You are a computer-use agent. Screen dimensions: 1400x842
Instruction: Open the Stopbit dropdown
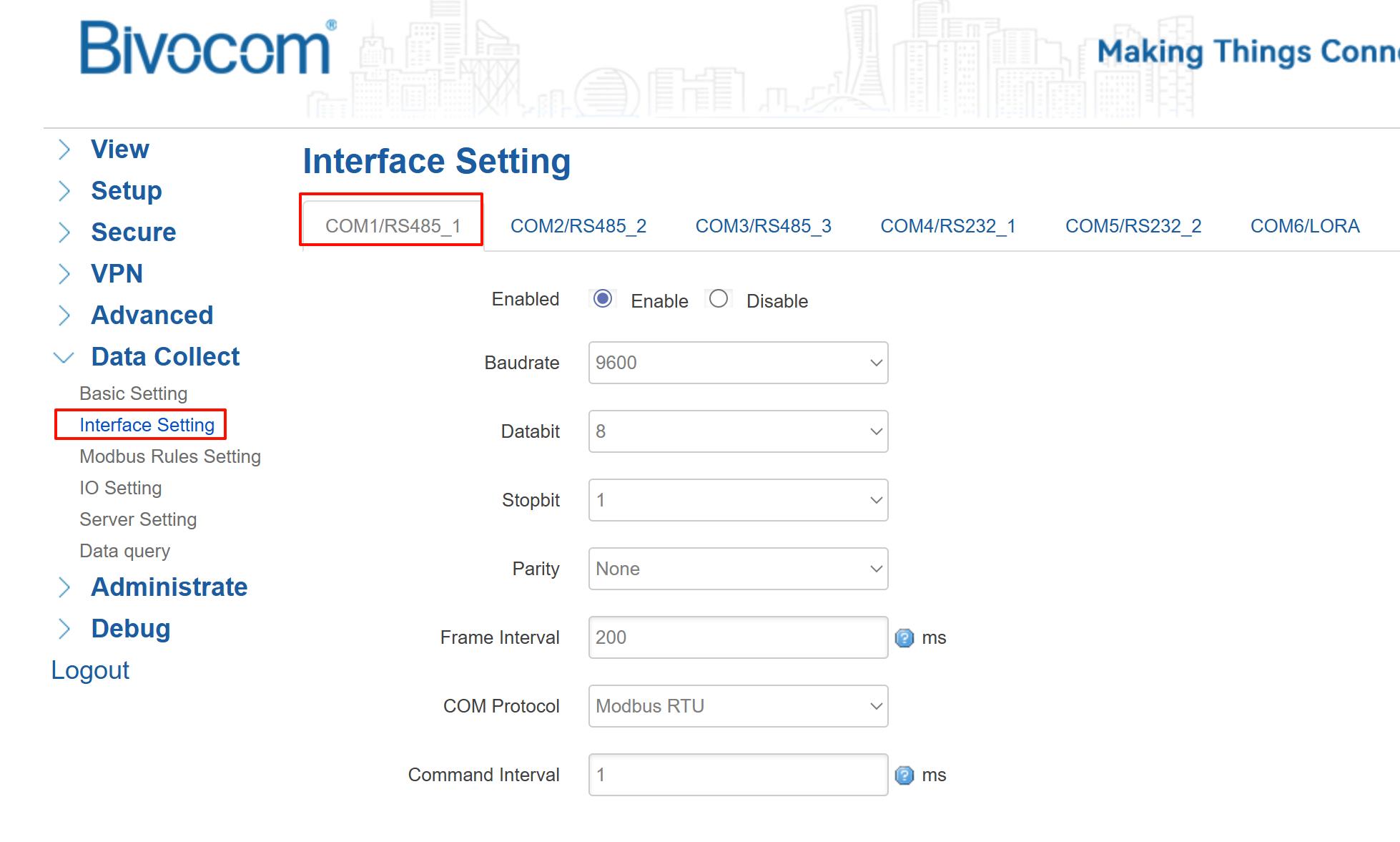[737, 500]
